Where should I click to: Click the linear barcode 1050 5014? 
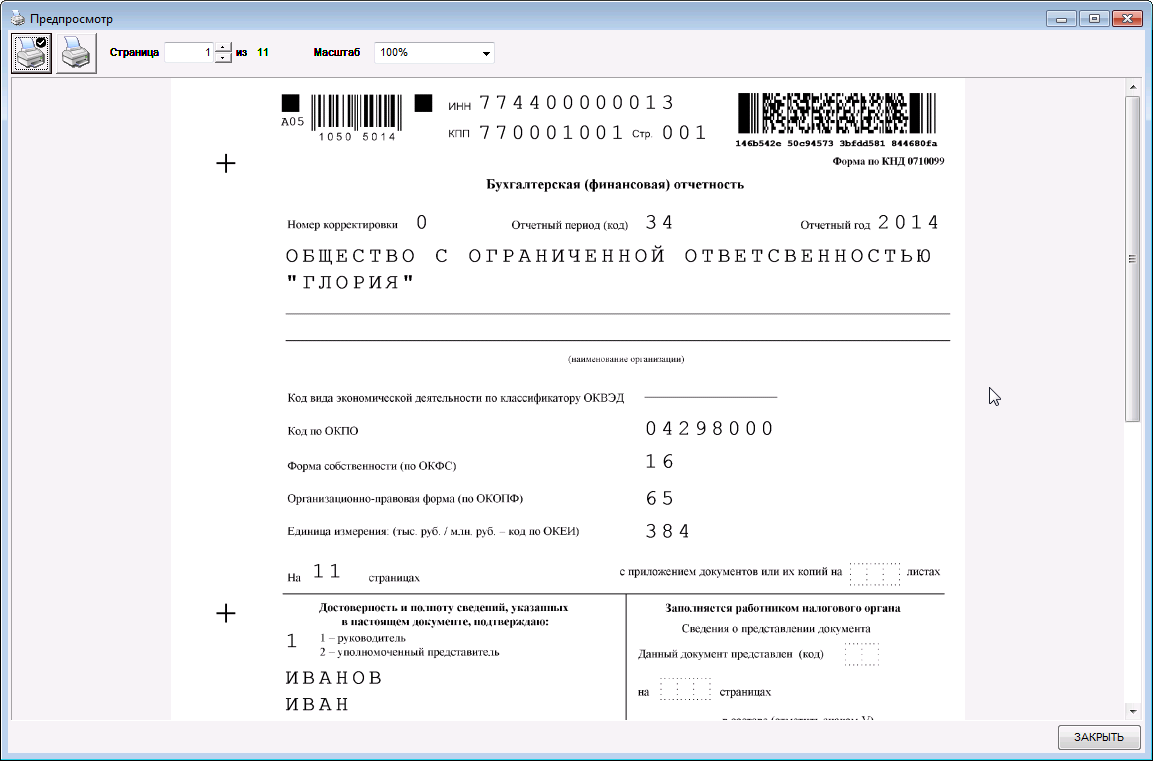click(357, 118)
